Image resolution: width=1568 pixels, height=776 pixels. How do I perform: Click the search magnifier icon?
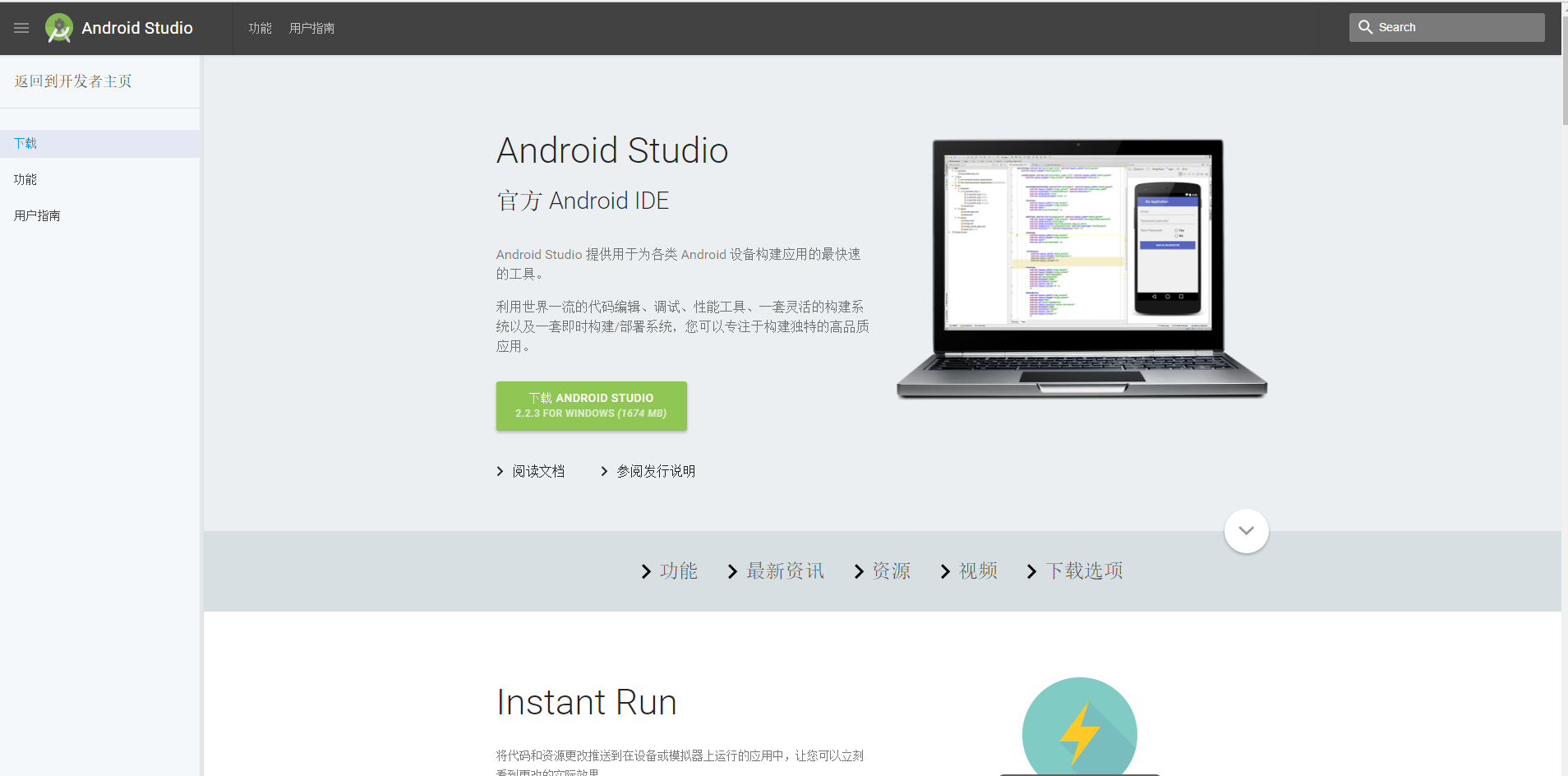1365,27
